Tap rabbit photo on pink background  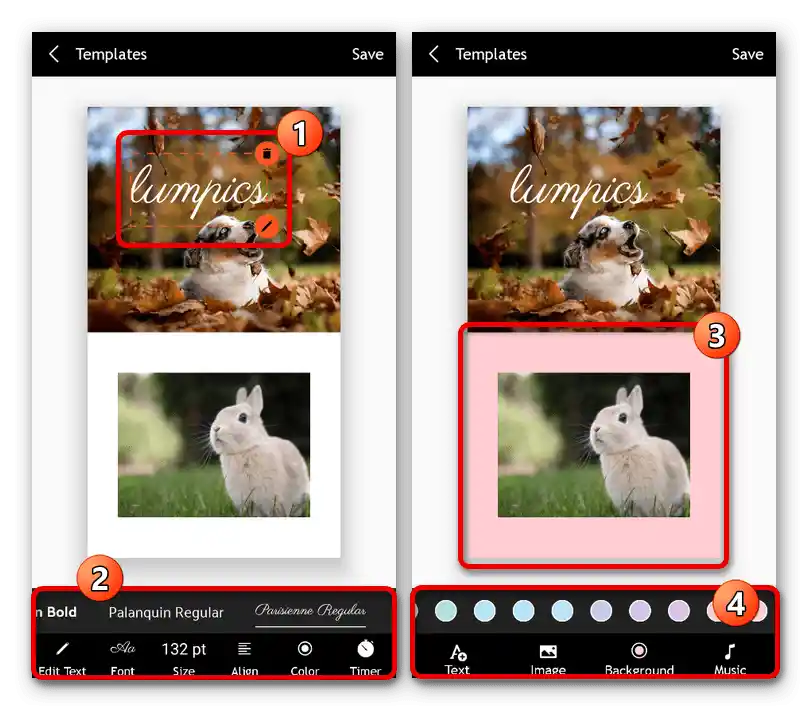pyautogui.click(x=594, y=445)
